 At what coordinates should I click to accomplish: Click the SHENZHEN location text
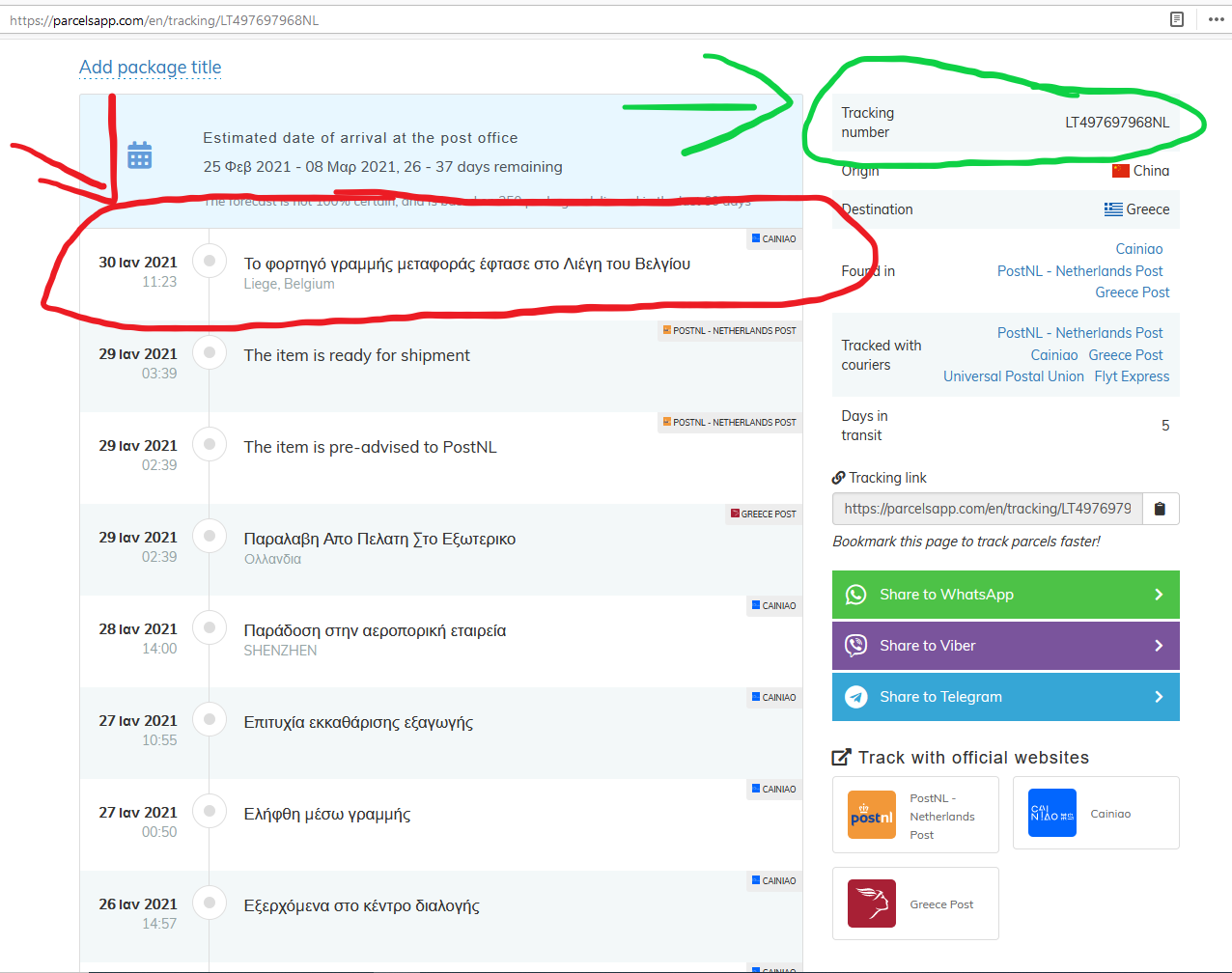tap(280, 651)
